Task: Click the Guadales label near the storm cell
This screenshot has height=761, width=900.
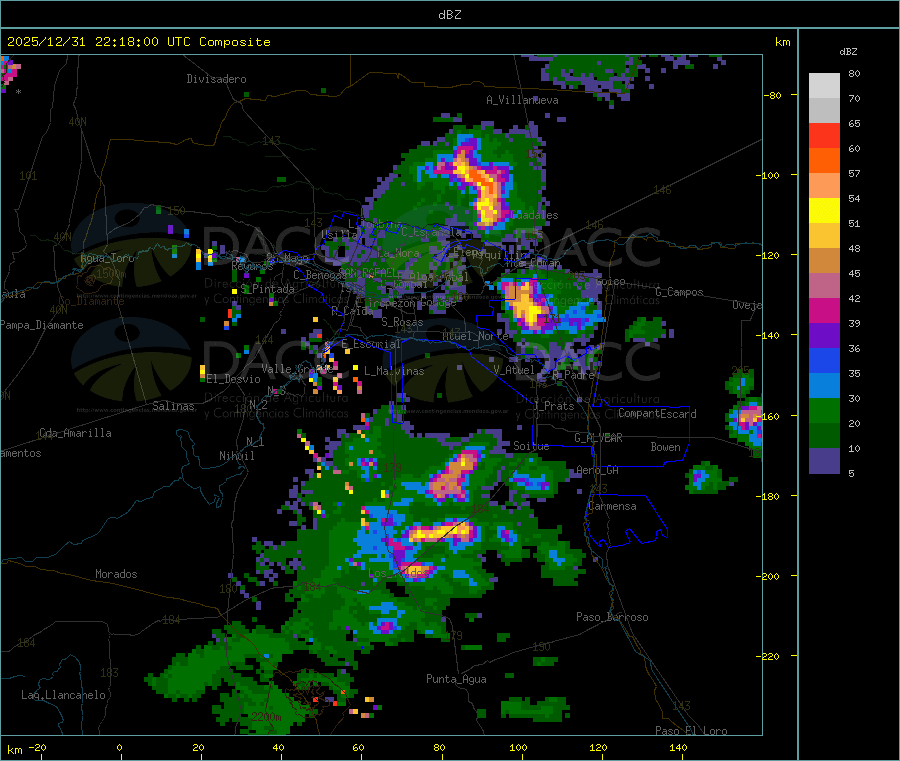Action: (x=534, y=215)
